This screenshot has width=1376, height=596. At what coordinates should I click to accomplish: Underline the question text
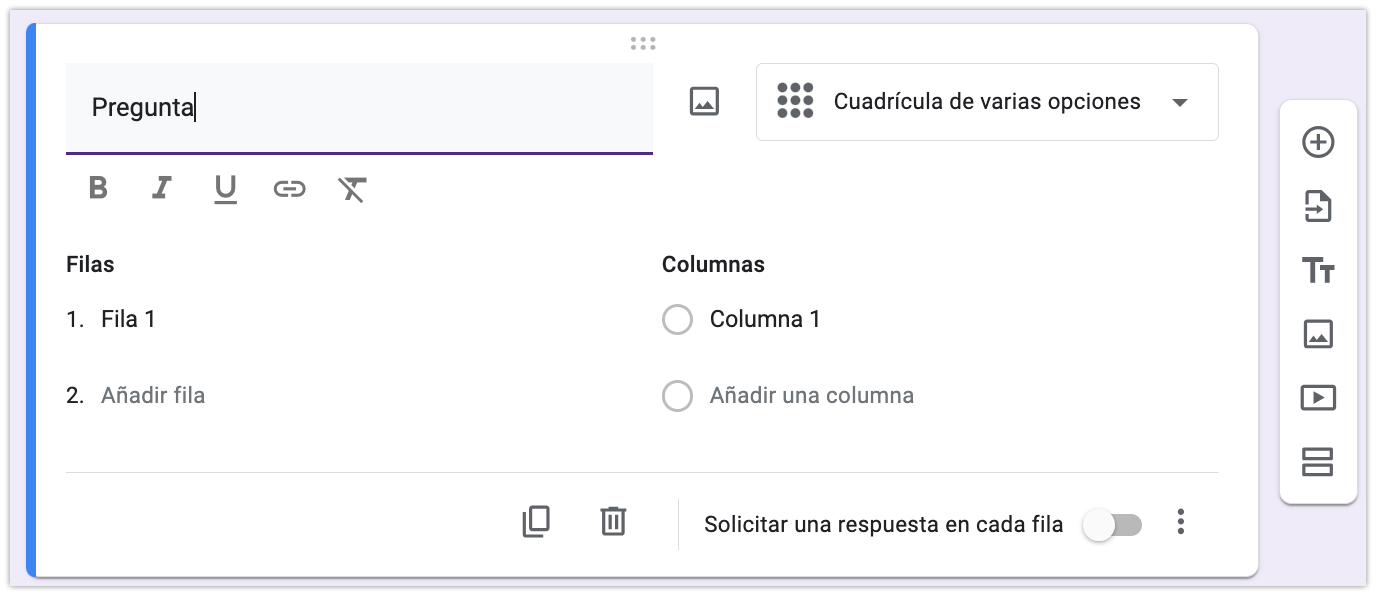(225, 188)
